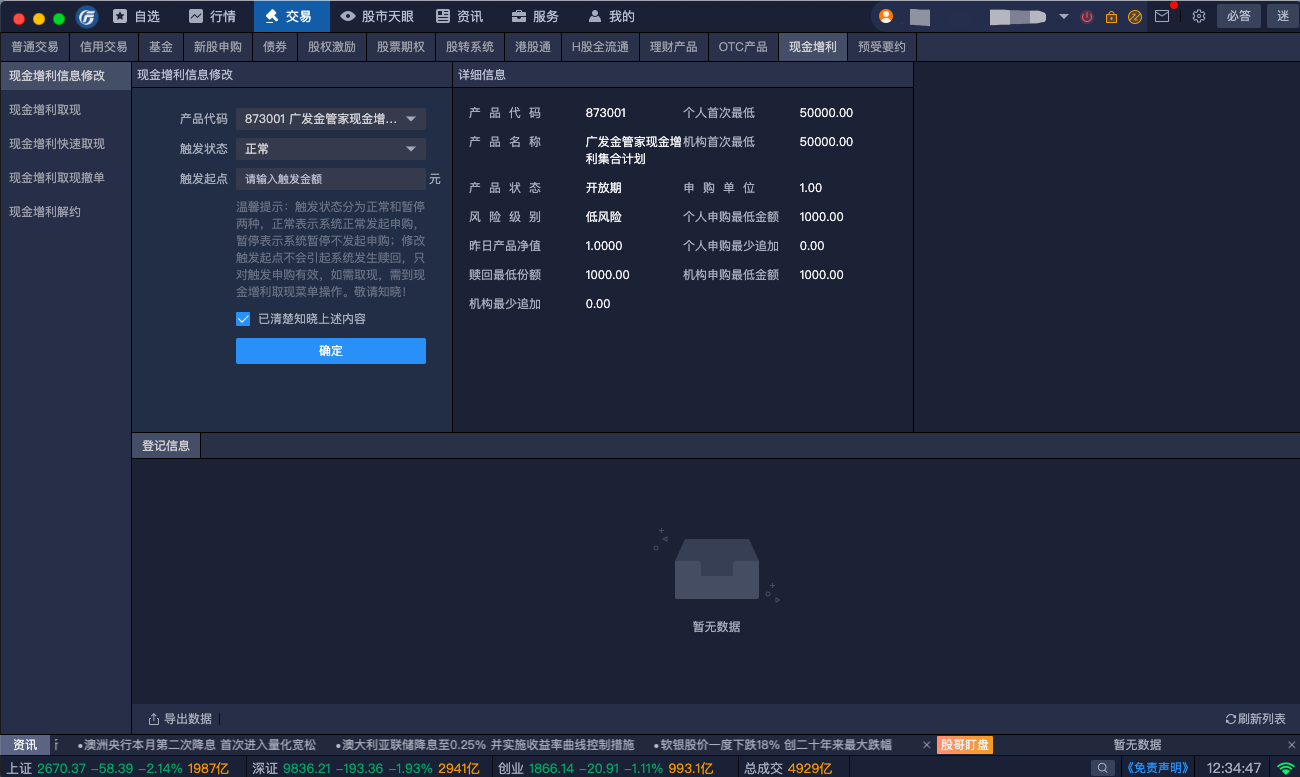Select 现金增利解约 in sidebar
Screen dimensions: 1300x777
[x=65, y=212]
